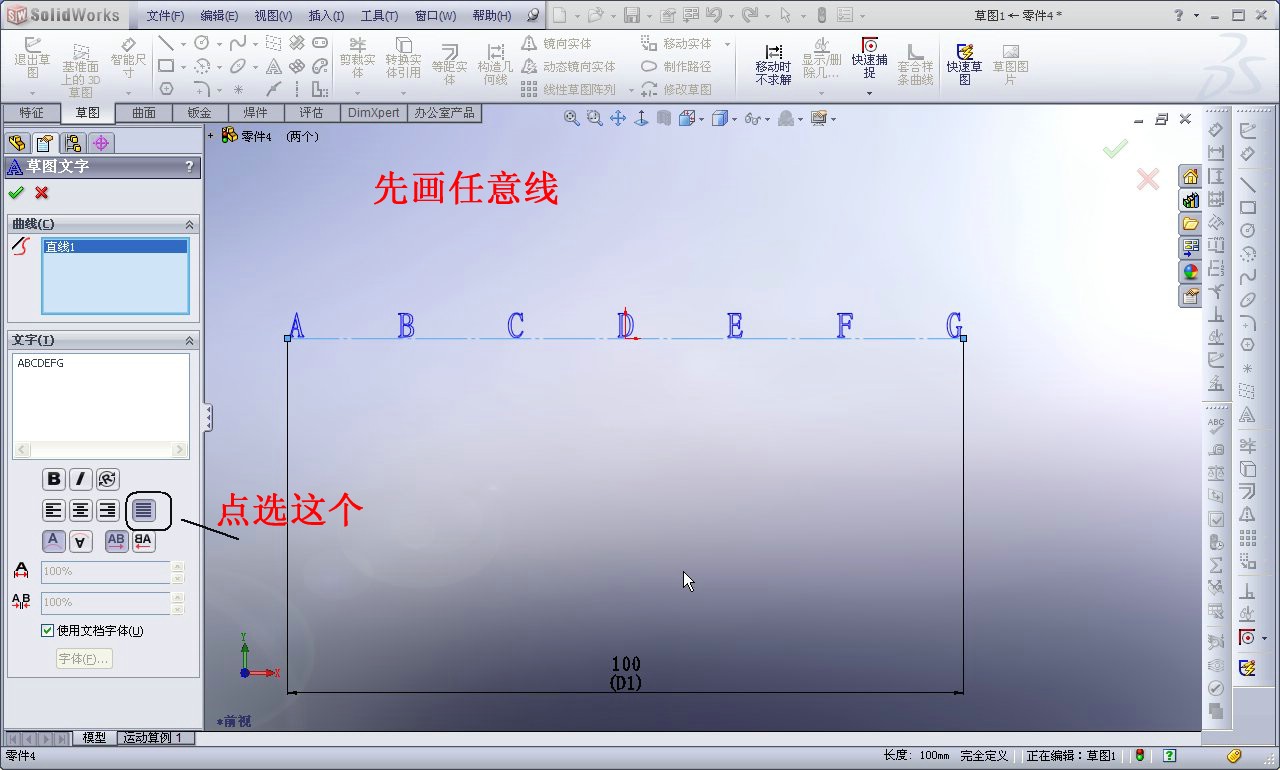This screenshot has width=1280, height=770.
Task: Align sketch text to the right
Action: tap(108, 511)
